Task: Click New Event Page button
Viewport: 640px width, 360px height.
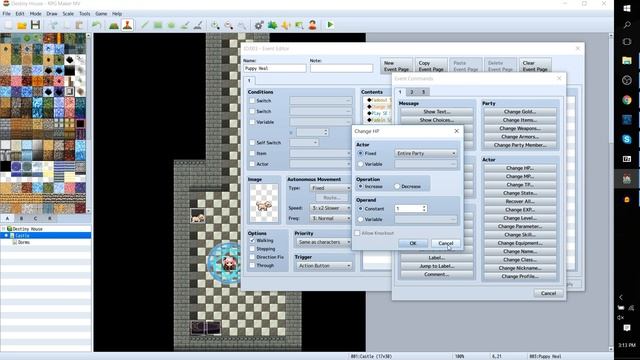Action: coord(396,66)
